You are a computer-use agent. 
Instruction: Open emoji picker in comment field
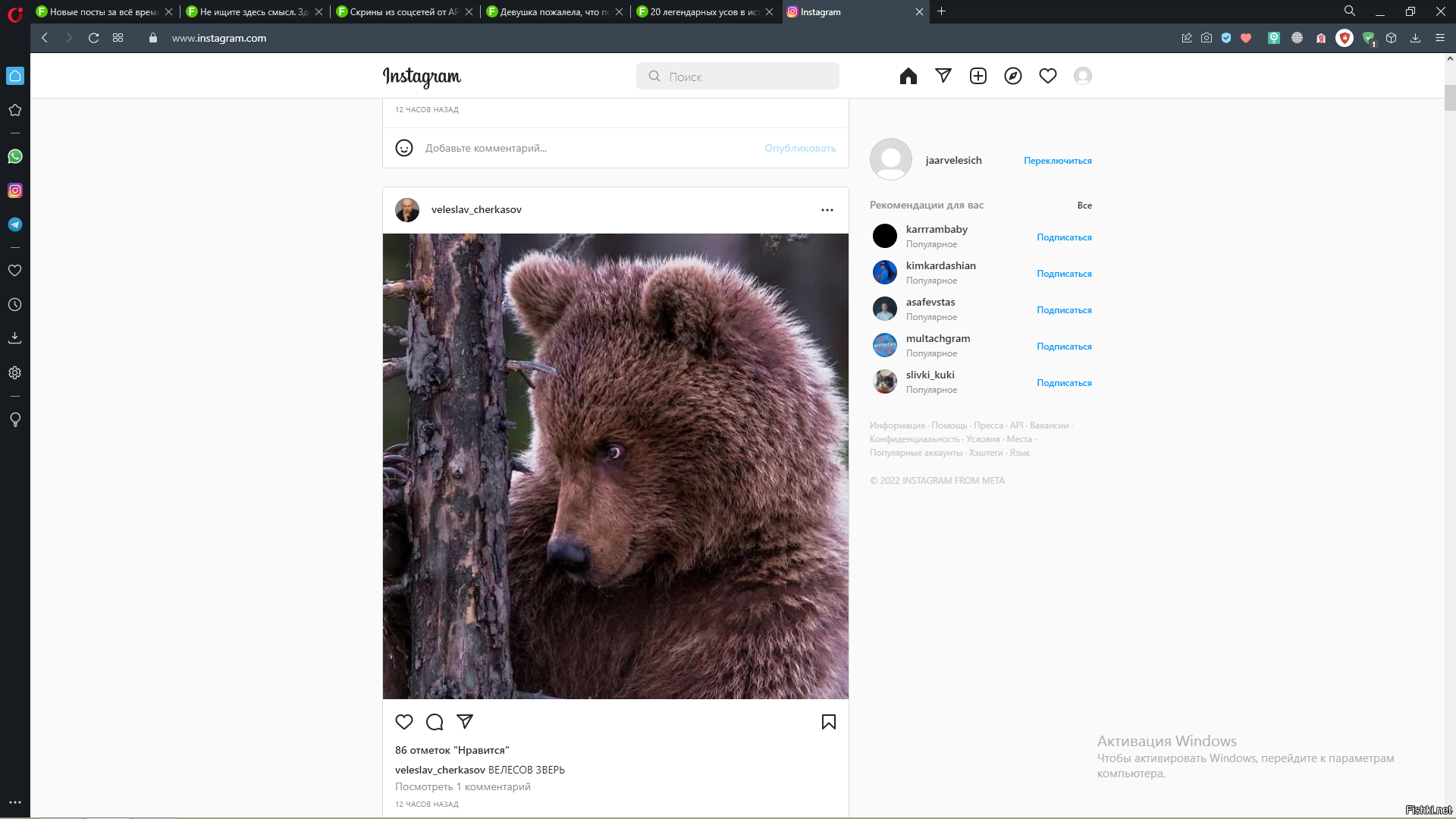pyautogui.click(x=404, y=148)
